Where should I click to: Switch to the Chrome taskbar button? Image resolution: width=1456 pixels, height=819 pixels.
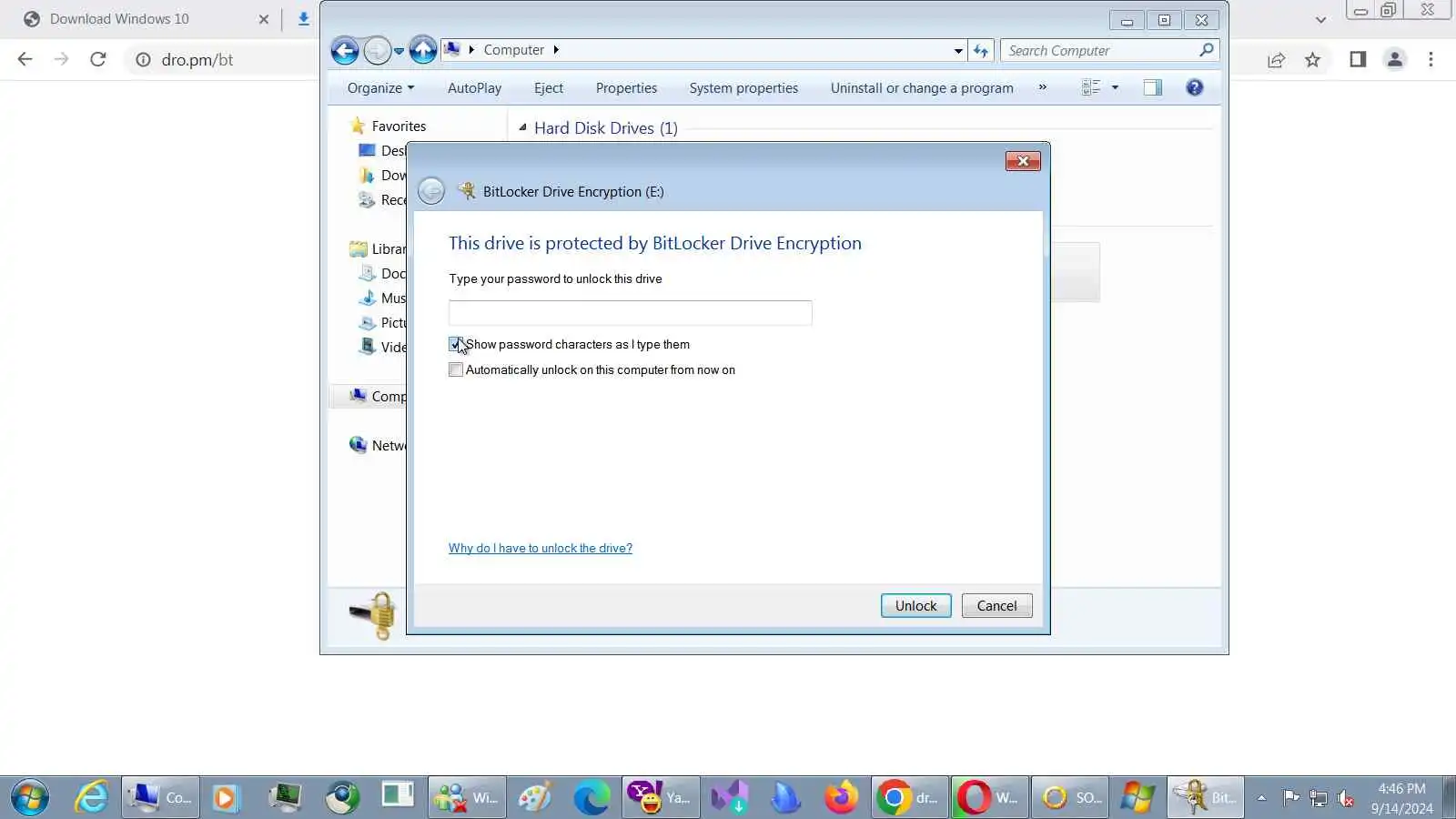tap(909, 798)
